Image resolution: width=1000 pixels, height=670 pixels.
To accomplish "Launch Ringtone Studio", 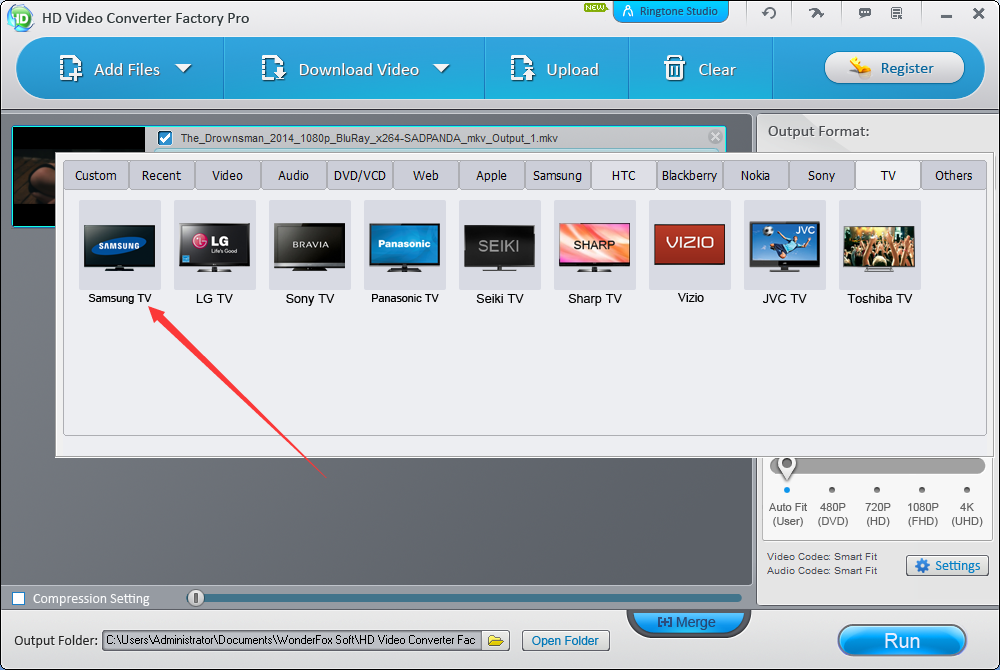I will 670,11.
